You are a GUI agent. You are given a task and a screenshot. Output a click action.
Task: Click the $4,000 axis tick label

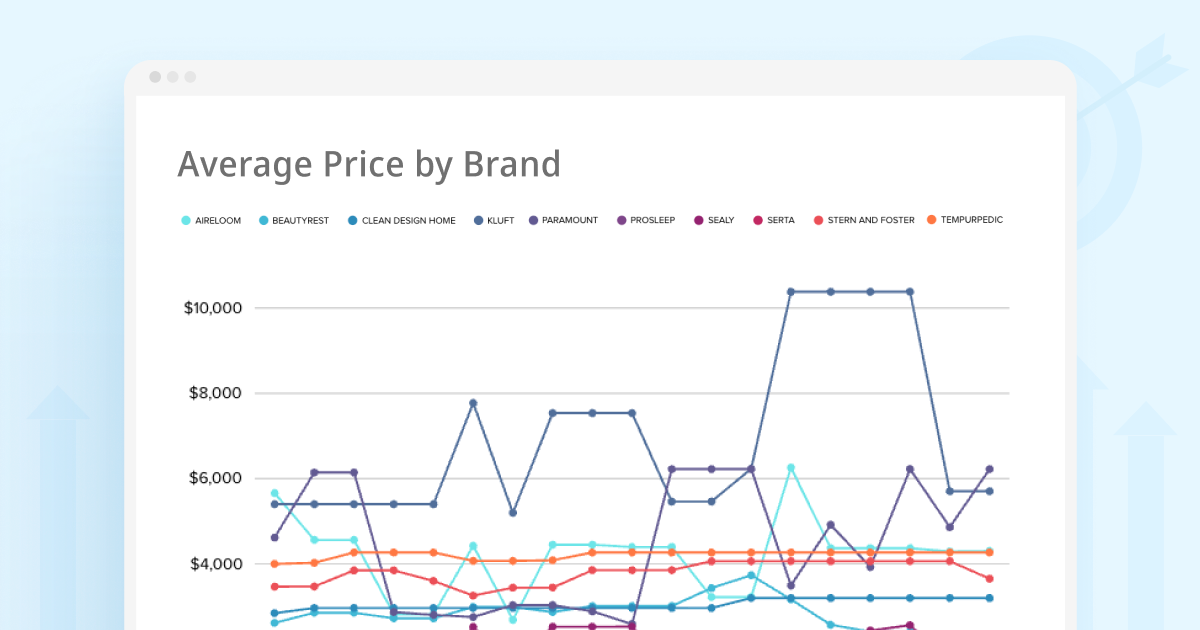[215, 564]
